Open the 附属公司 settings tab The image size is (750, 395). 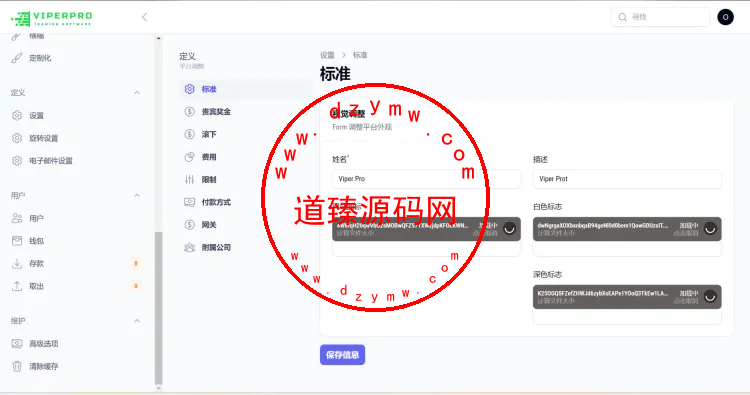coord(245,247)
